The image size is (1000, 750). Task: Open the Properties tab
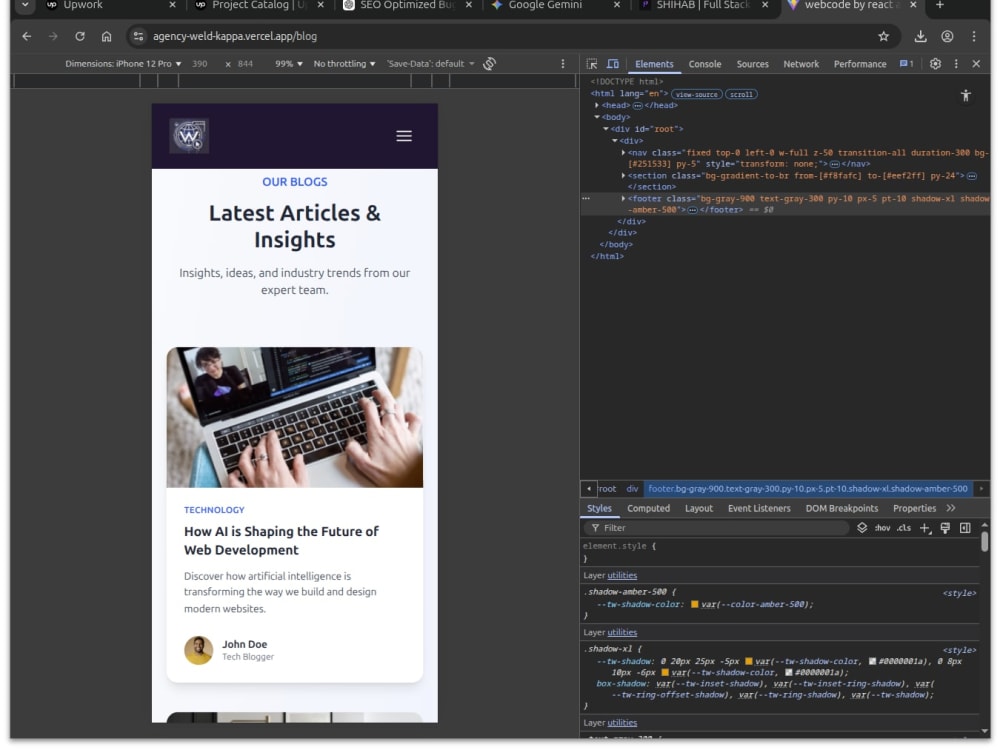click(914, 509)
